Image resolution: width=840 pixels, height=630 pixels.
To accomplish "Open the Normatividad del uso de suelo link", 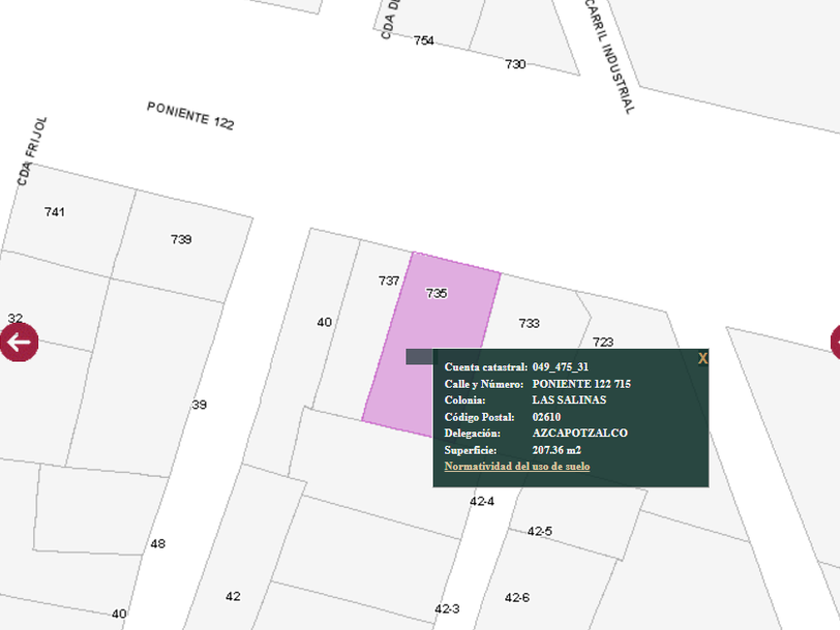I will [x=517, y=467].
